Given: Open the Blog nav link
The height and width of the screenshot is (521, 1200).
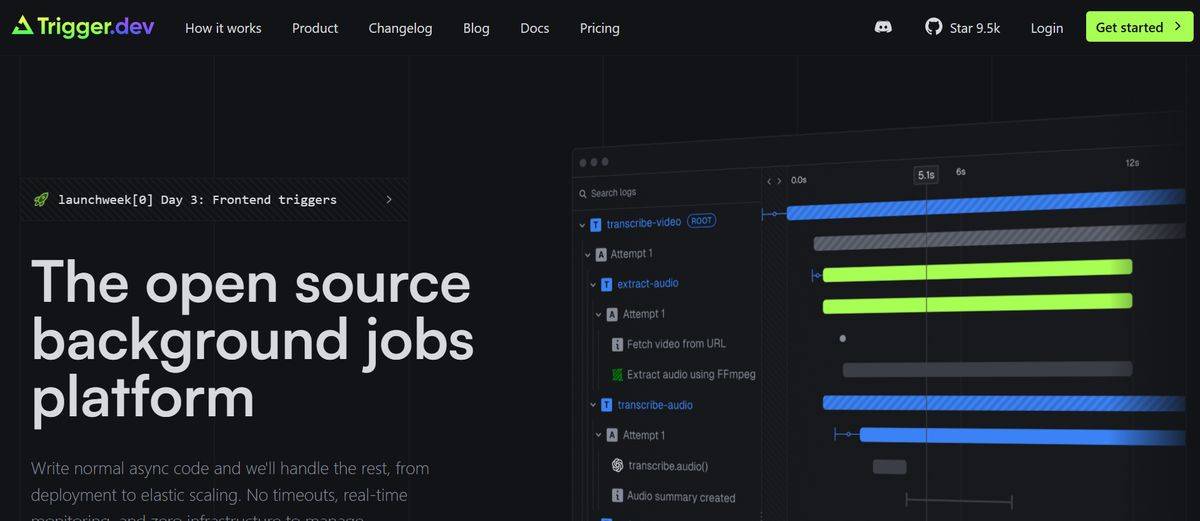Looking at the screenshot, I should tap(476, 28).
